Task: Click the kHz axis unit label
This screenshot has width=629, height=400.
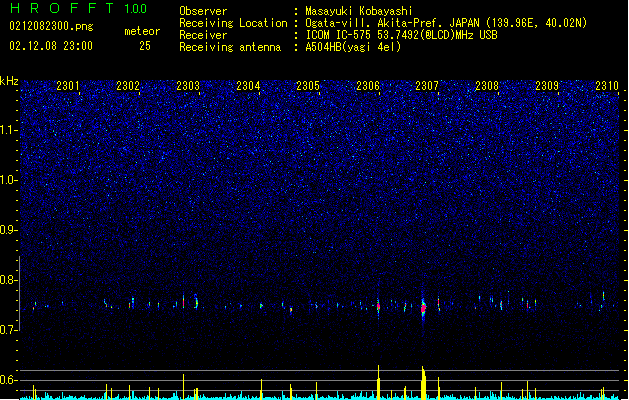Action: click(9, 81)
